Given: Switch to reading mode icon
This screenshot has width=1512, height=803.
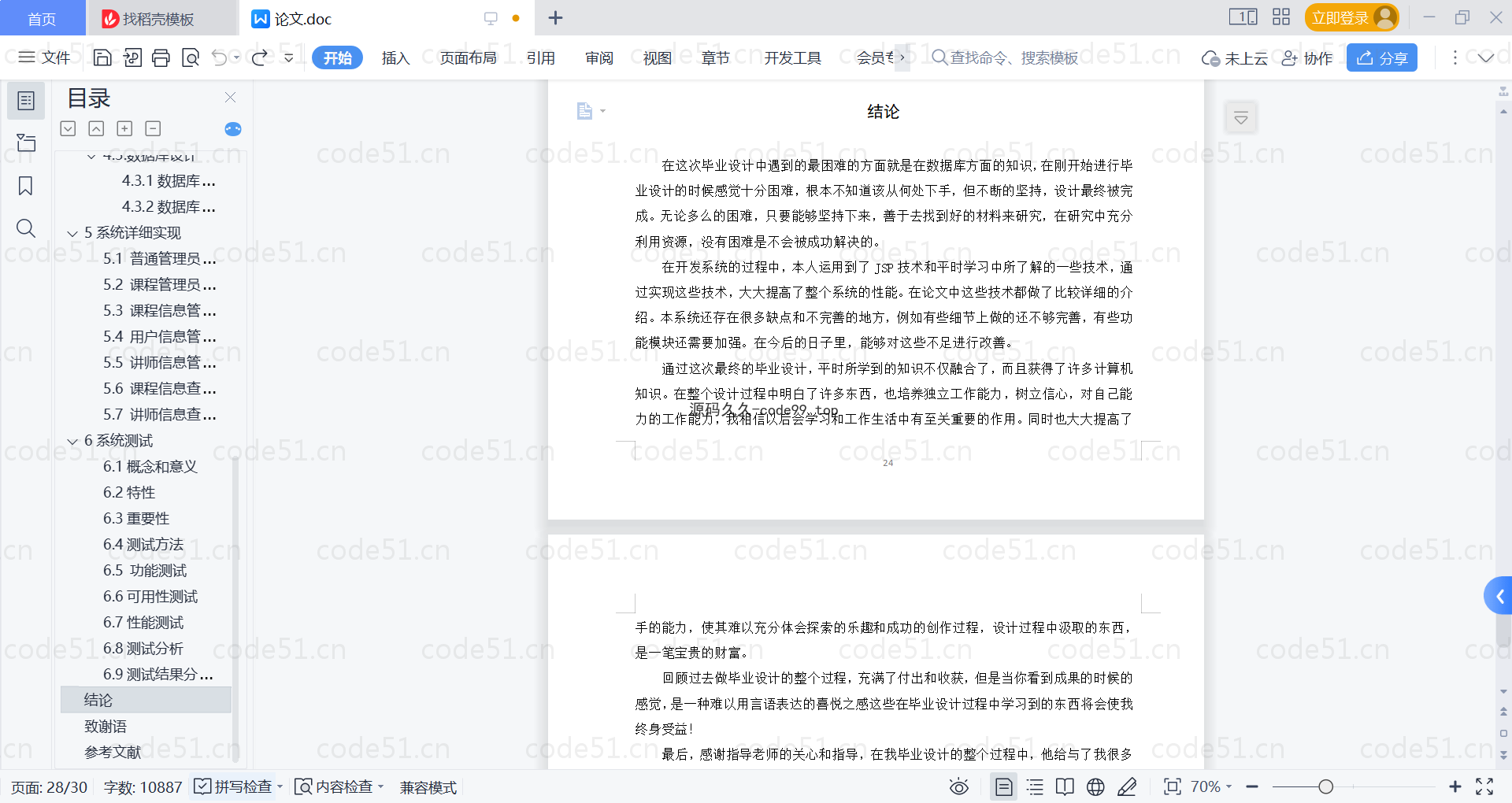Looking at the screenshot, I should click(x=1065, y=786).
